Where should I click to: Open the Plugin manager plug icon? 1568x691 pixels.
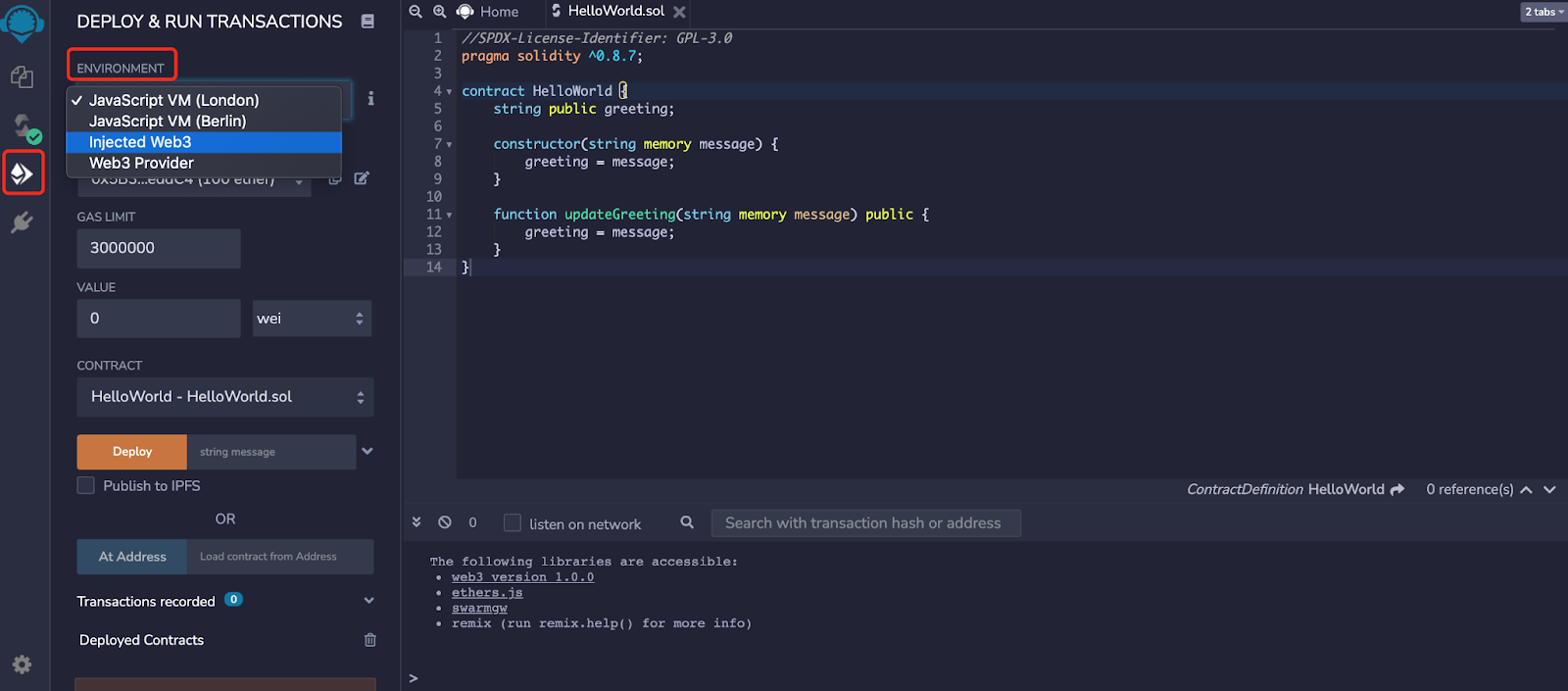[22, 222]
